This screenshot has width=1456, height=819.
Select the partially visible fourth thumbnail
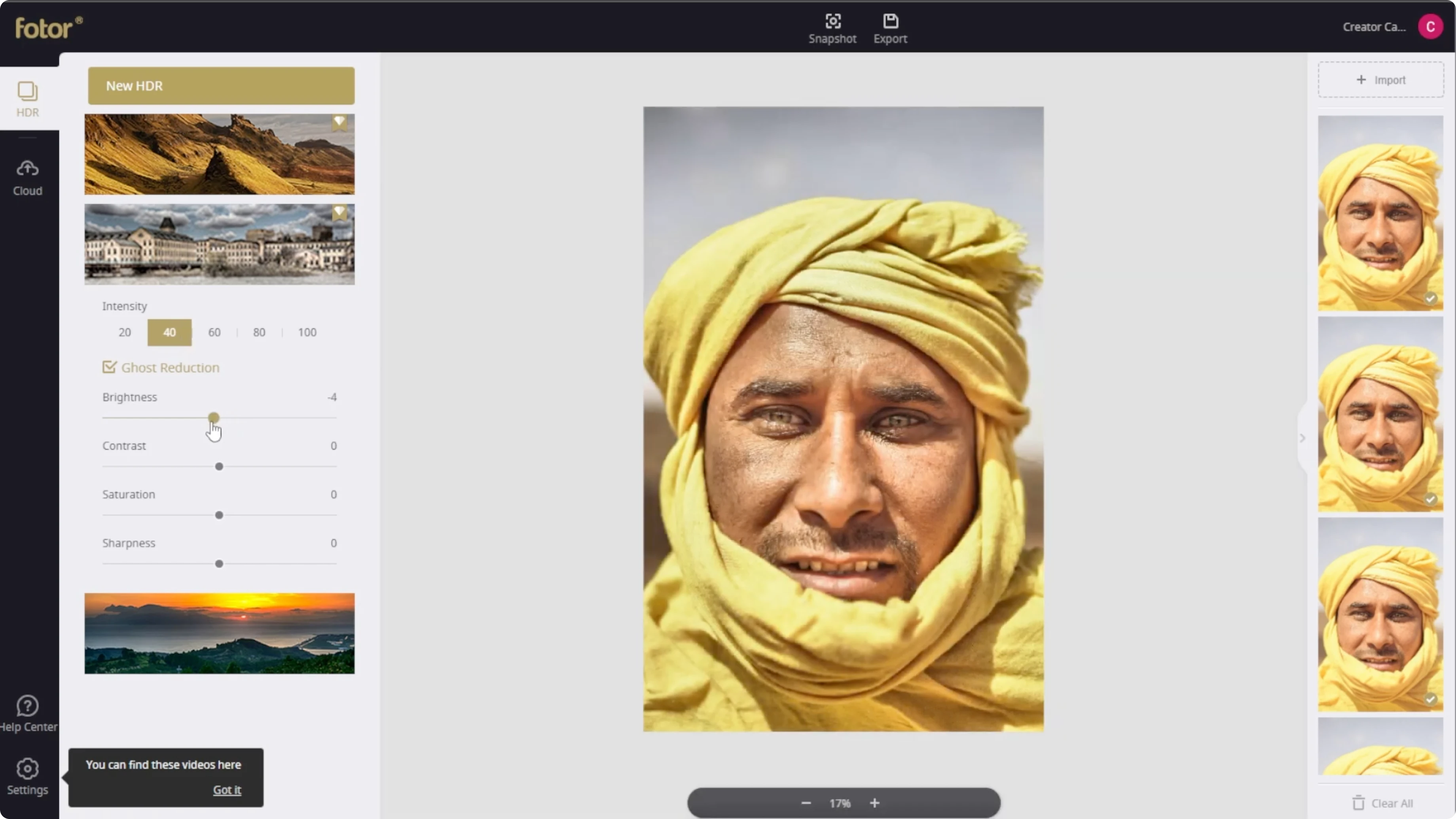point(1380,746)
